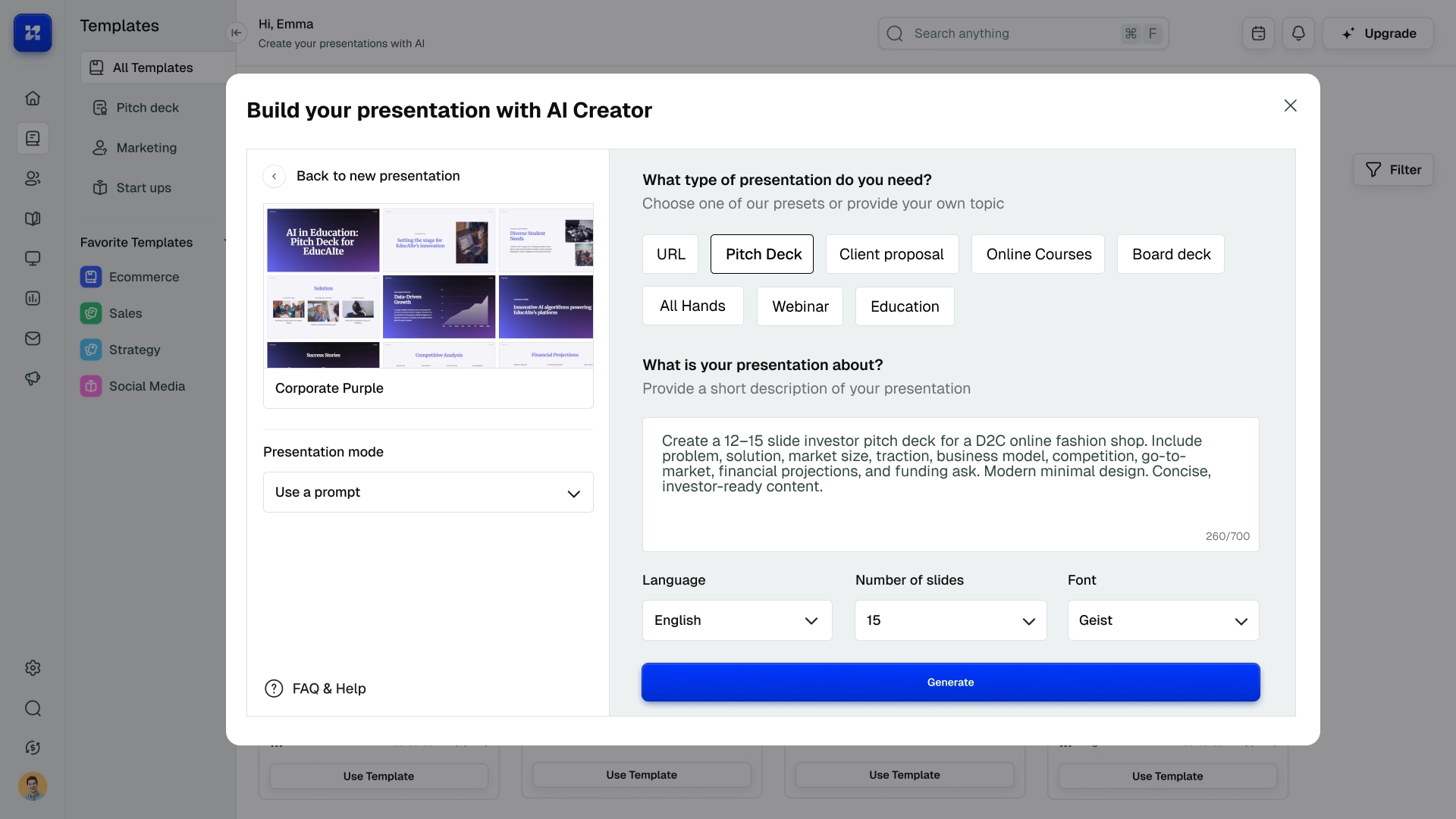Select the Templates book icon in the sidebar
The width and height of the screenshot is (1456, 819).
33,138
